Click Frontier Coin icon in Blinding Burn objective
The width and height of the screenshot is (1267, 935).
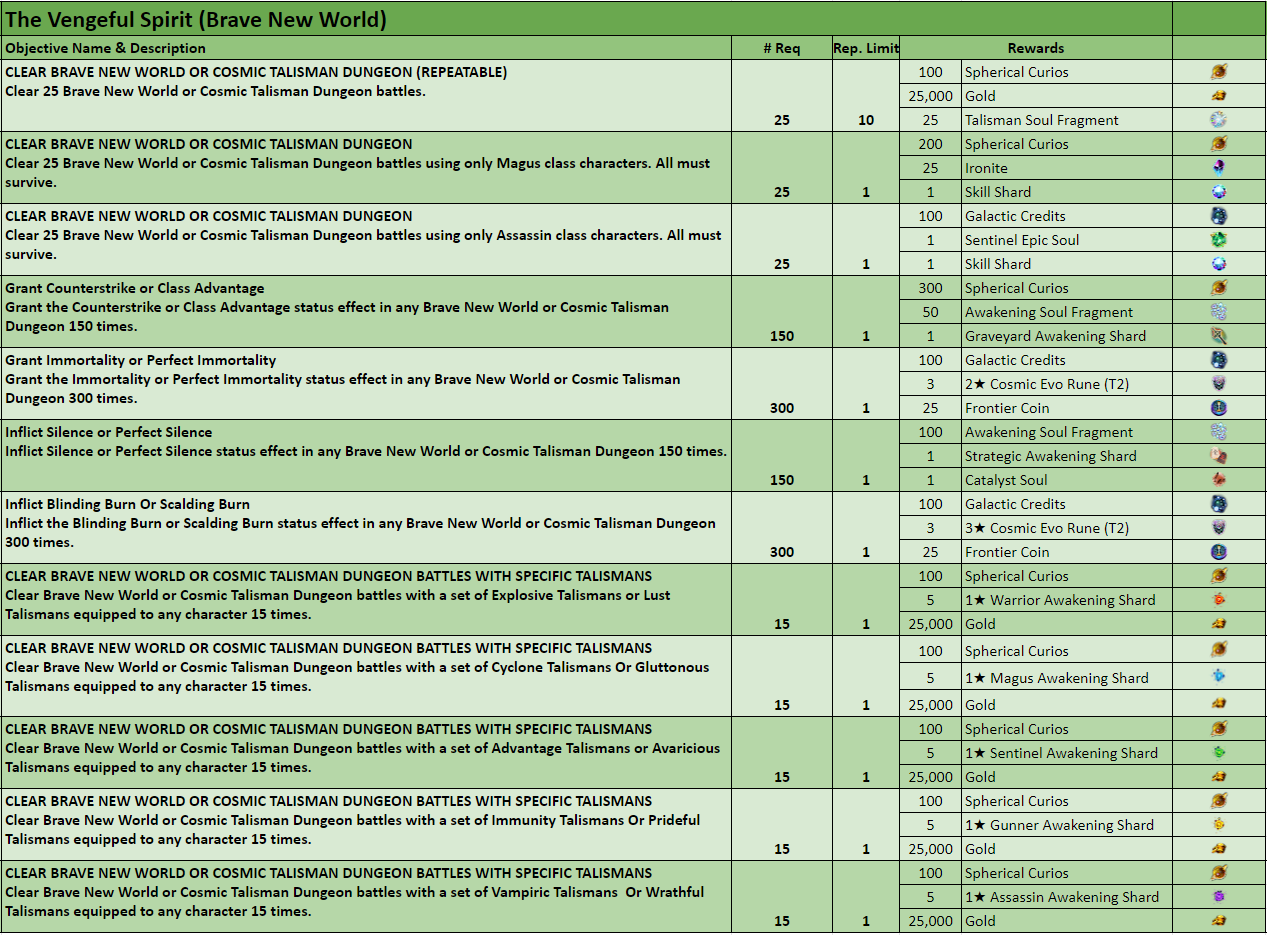click(1218, 552)
